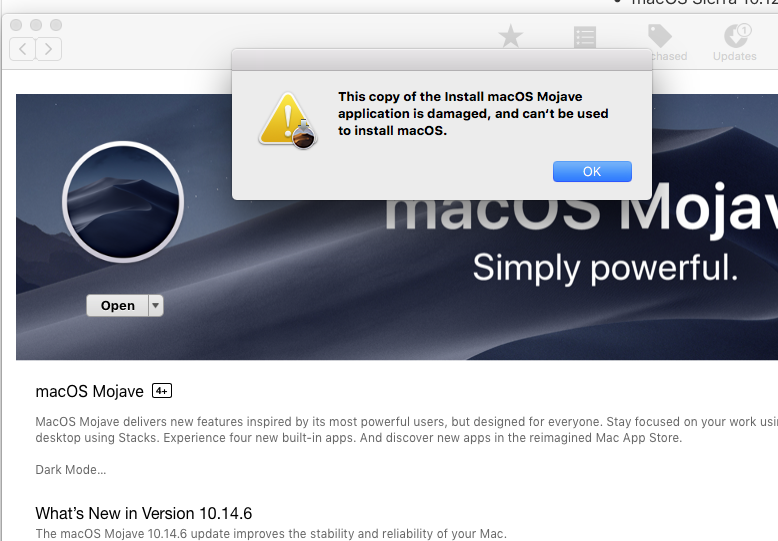Dismiss the damaged installer alert with OK
Viewport: 778px width, 541px height.
coord(592,172)
